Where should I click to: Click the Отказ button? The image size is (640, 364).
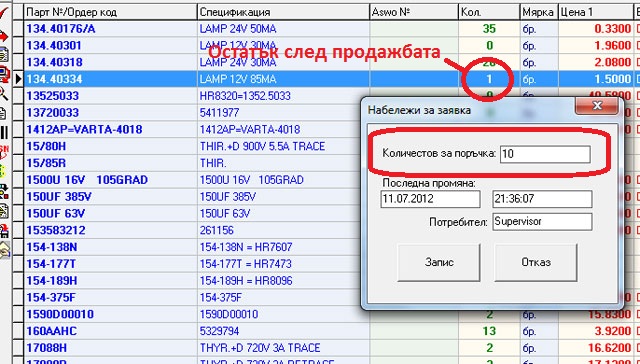(536, 262)
